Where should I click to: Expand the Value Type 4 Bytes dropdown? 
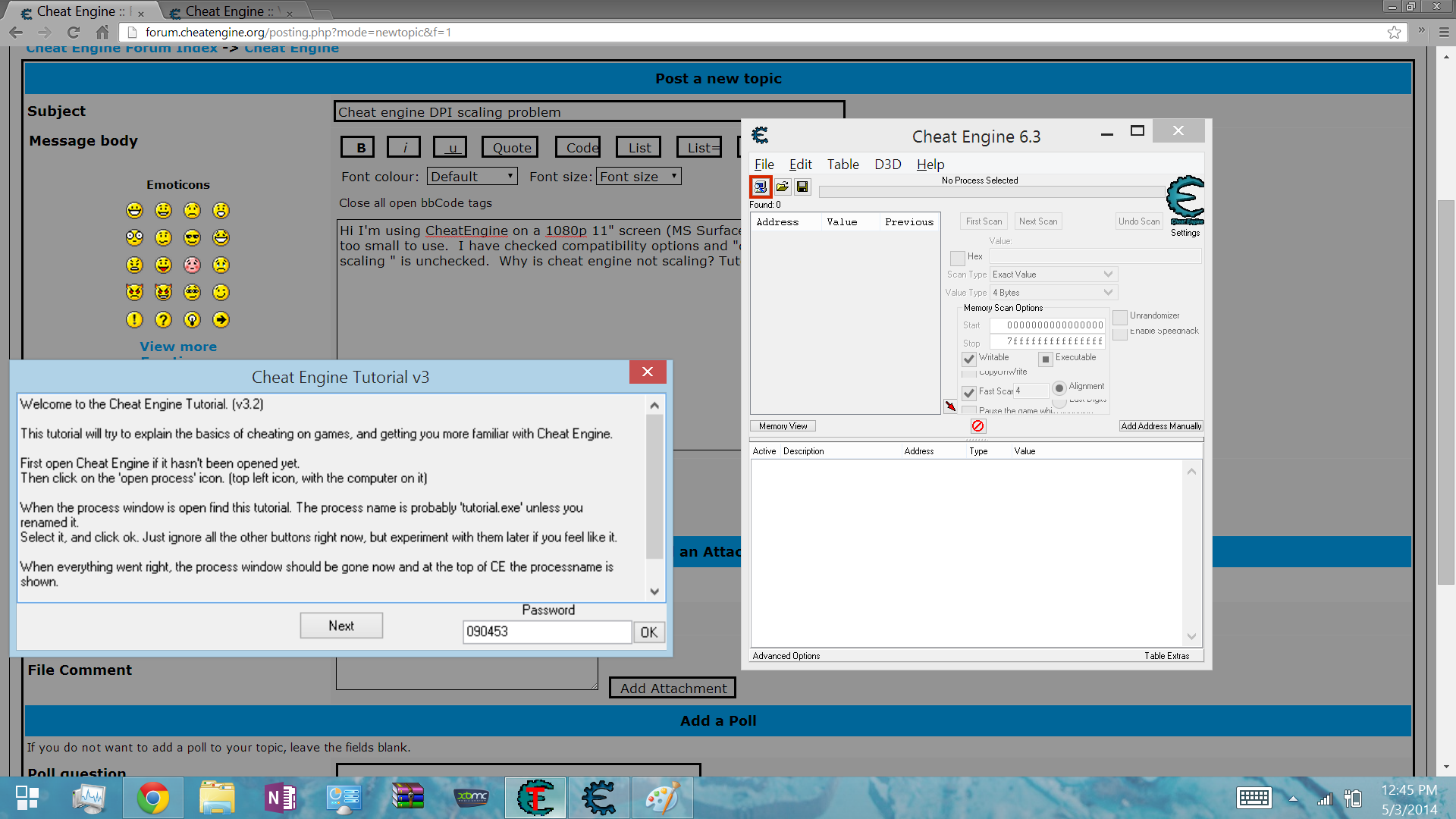point(1054,293)
